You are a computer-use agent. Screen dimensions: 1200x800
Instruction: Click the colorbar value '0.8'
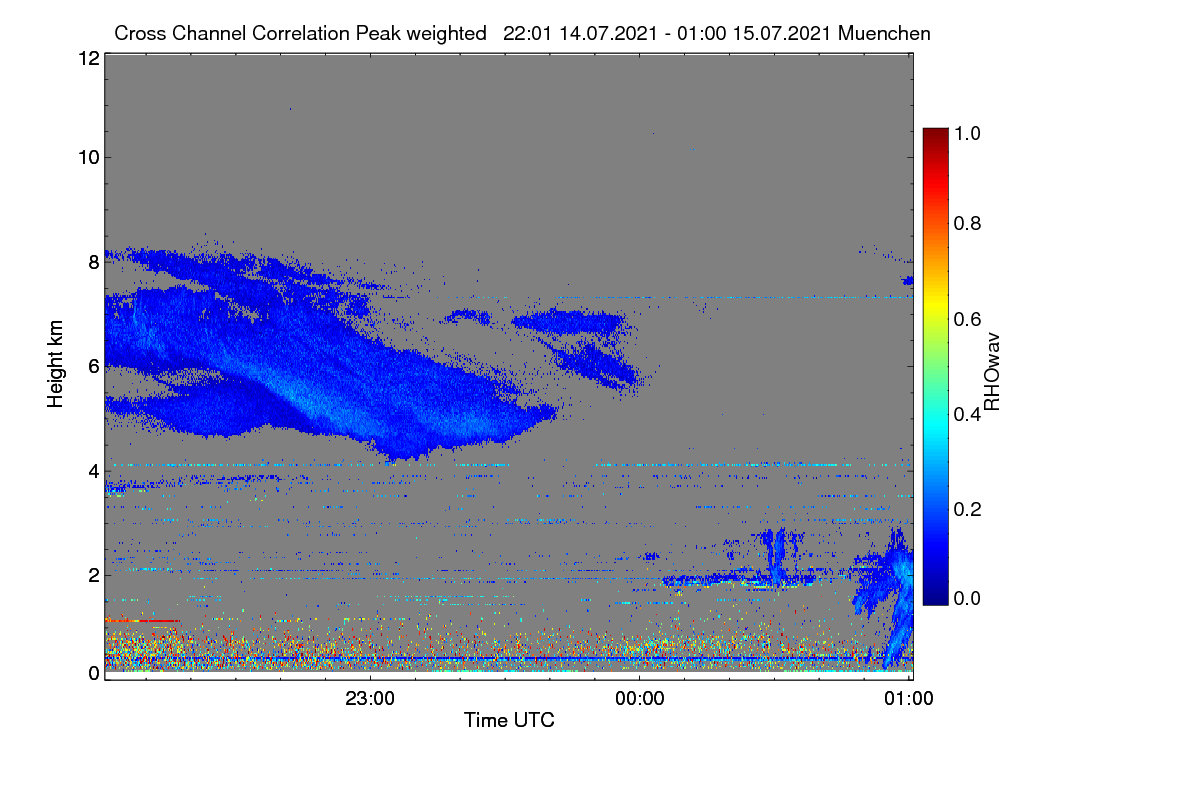point(969,223)
